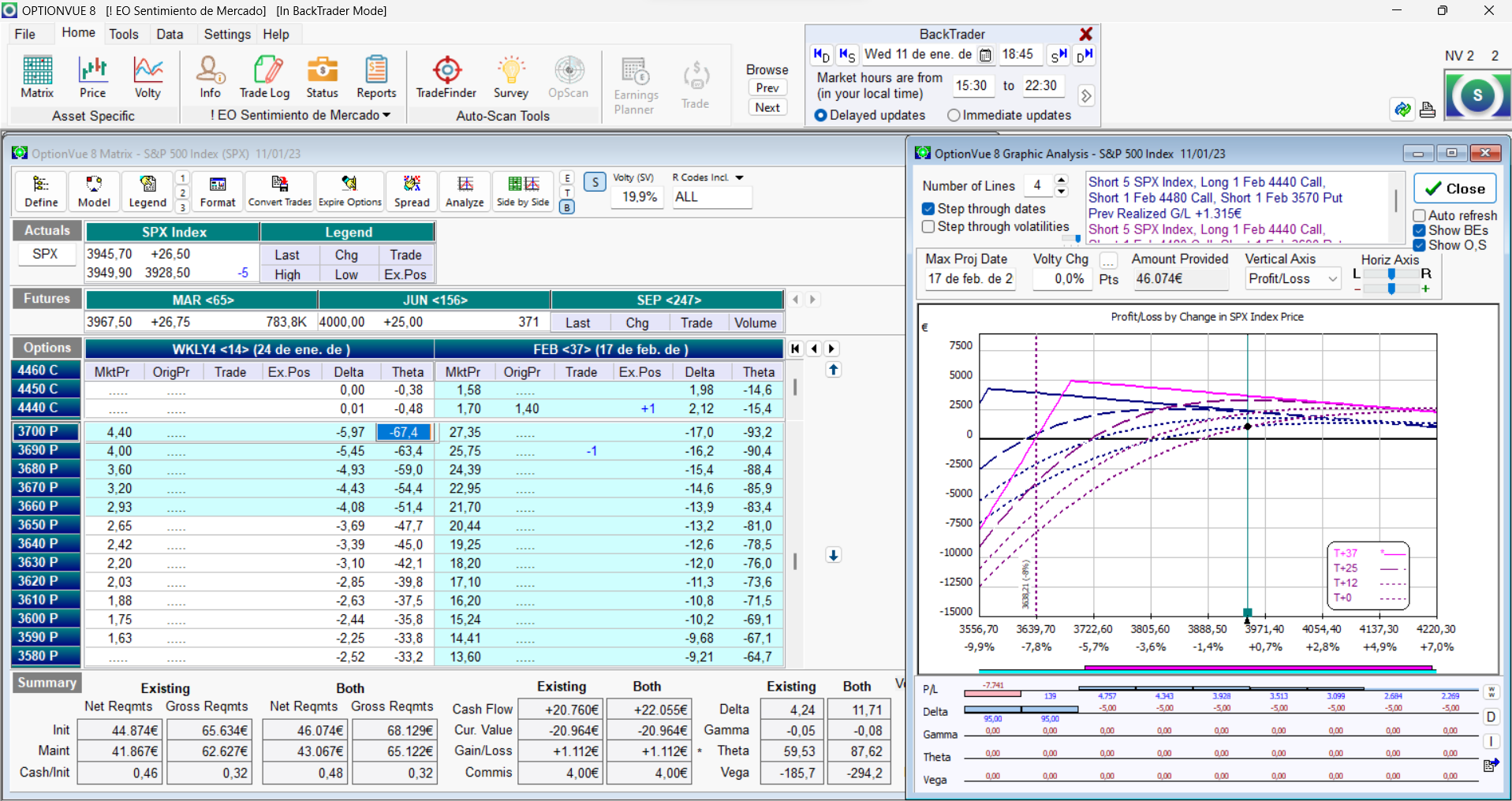
Task: Open the Settings menu
Action: click(x=226, y=34)
